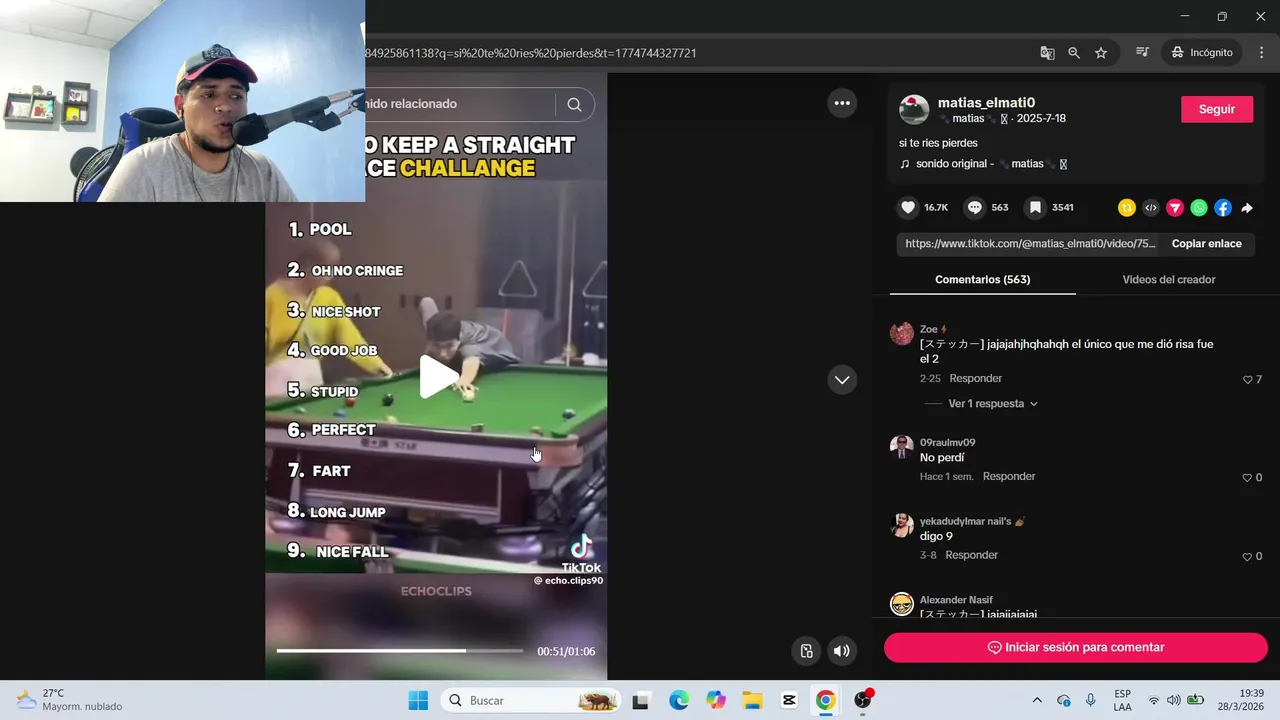Mute the video volume speaker icon
Screen dimensions: 1280x720
842,651
